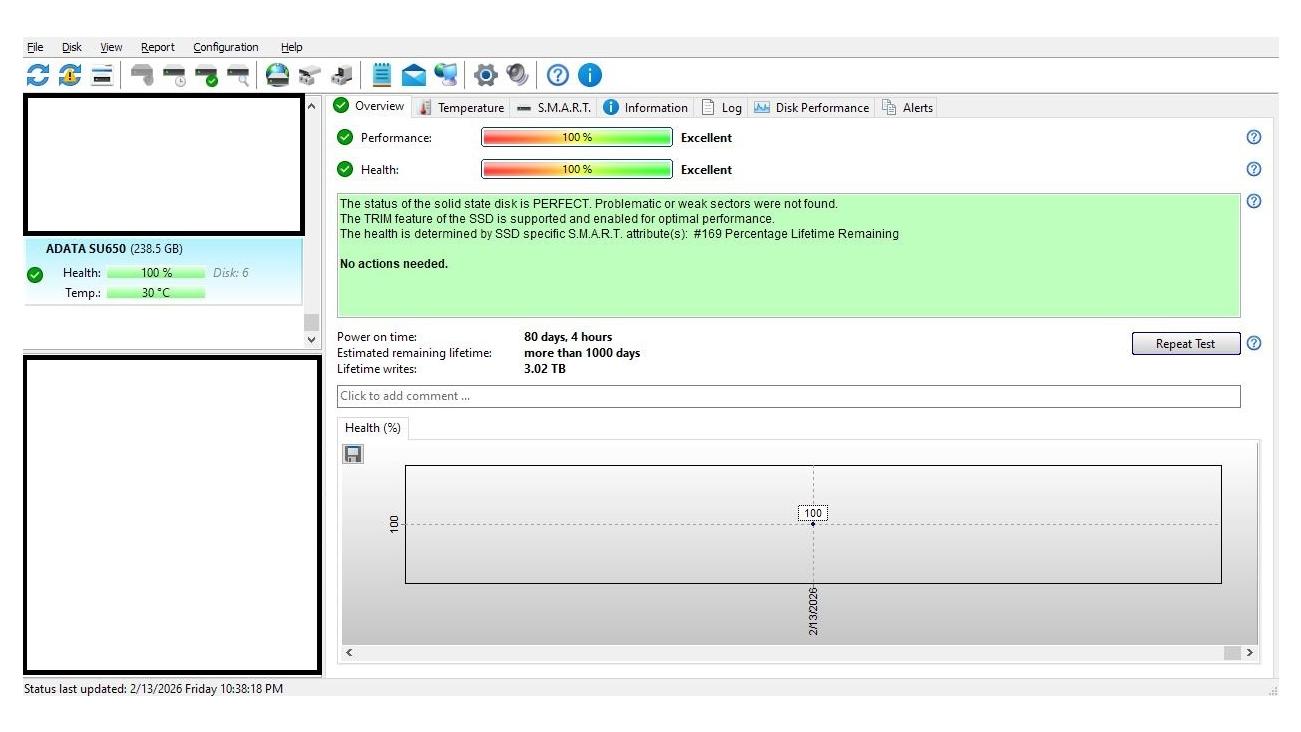Open settings via the gear icon
The height and width of the screenshot is (732, 1301).
tap(486, 75)
